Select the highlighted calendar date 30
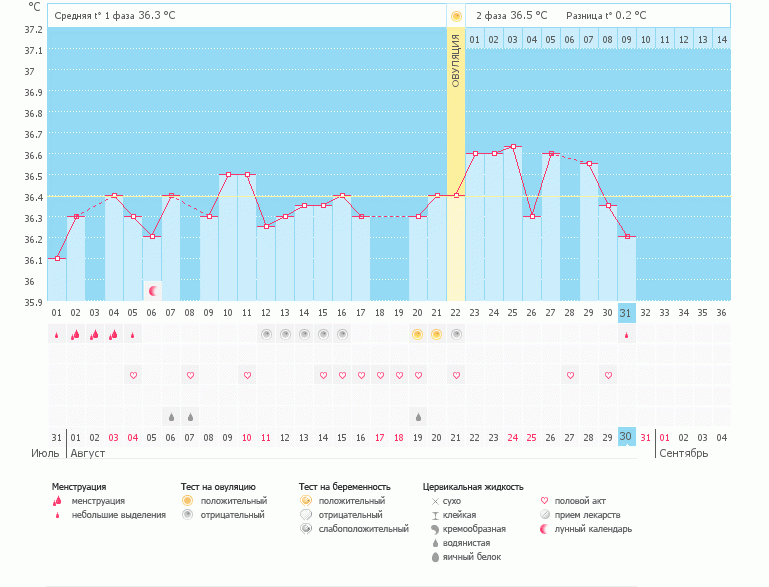 (x=627, y=437)
